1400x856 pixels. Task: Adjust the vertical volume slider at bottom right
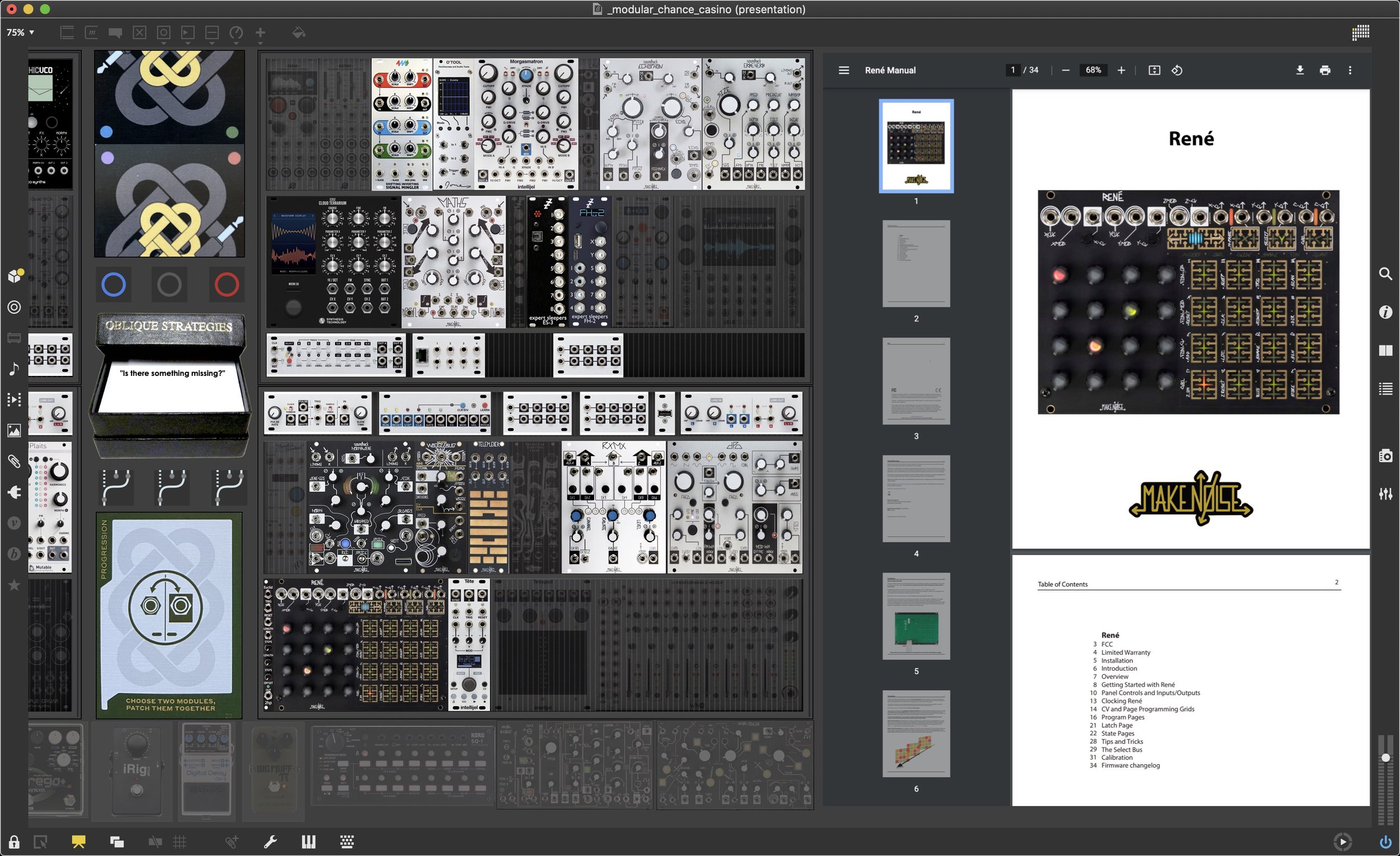click(1385, 757)
